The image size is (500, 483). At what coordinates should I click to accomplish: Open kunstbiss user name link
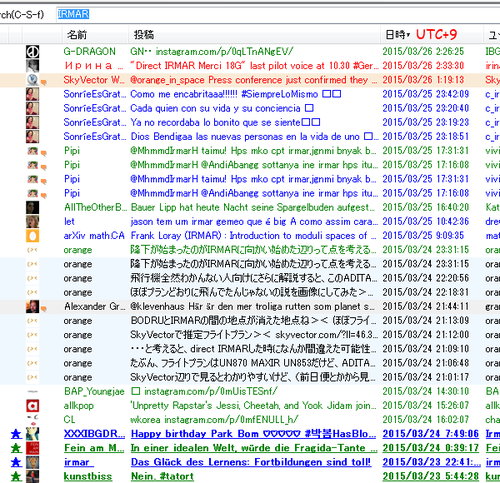88,476
